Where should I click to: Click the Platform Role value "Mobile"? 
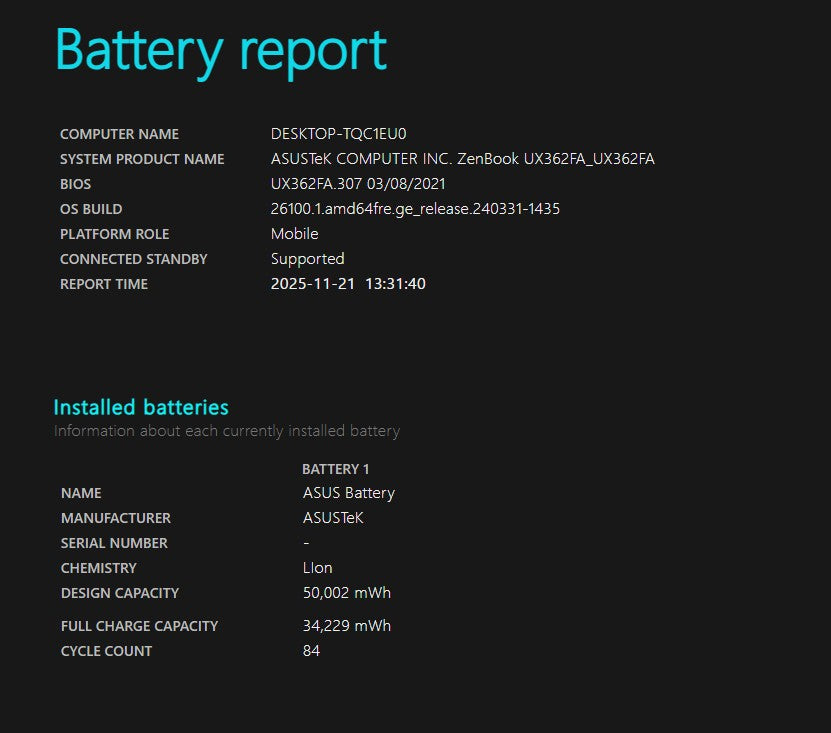point(294,234)
